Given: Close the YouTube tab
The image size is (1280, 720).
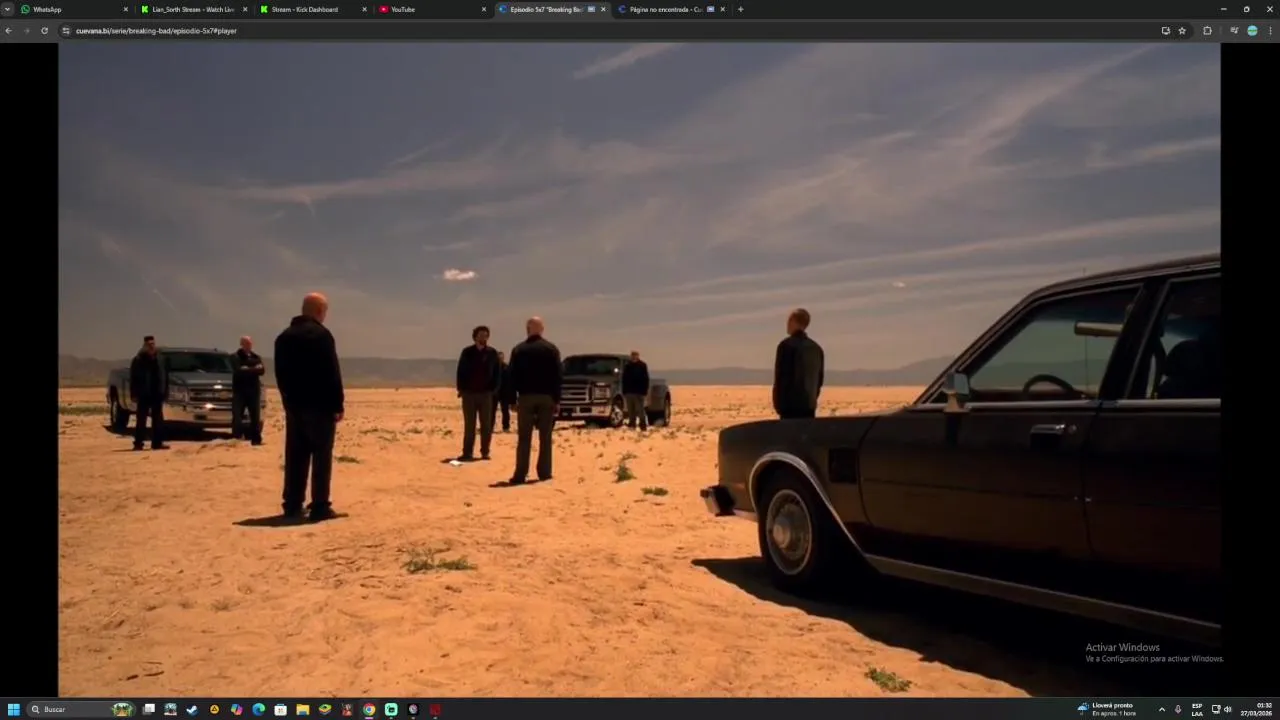Looking at the screenshot, I should 484,9.
